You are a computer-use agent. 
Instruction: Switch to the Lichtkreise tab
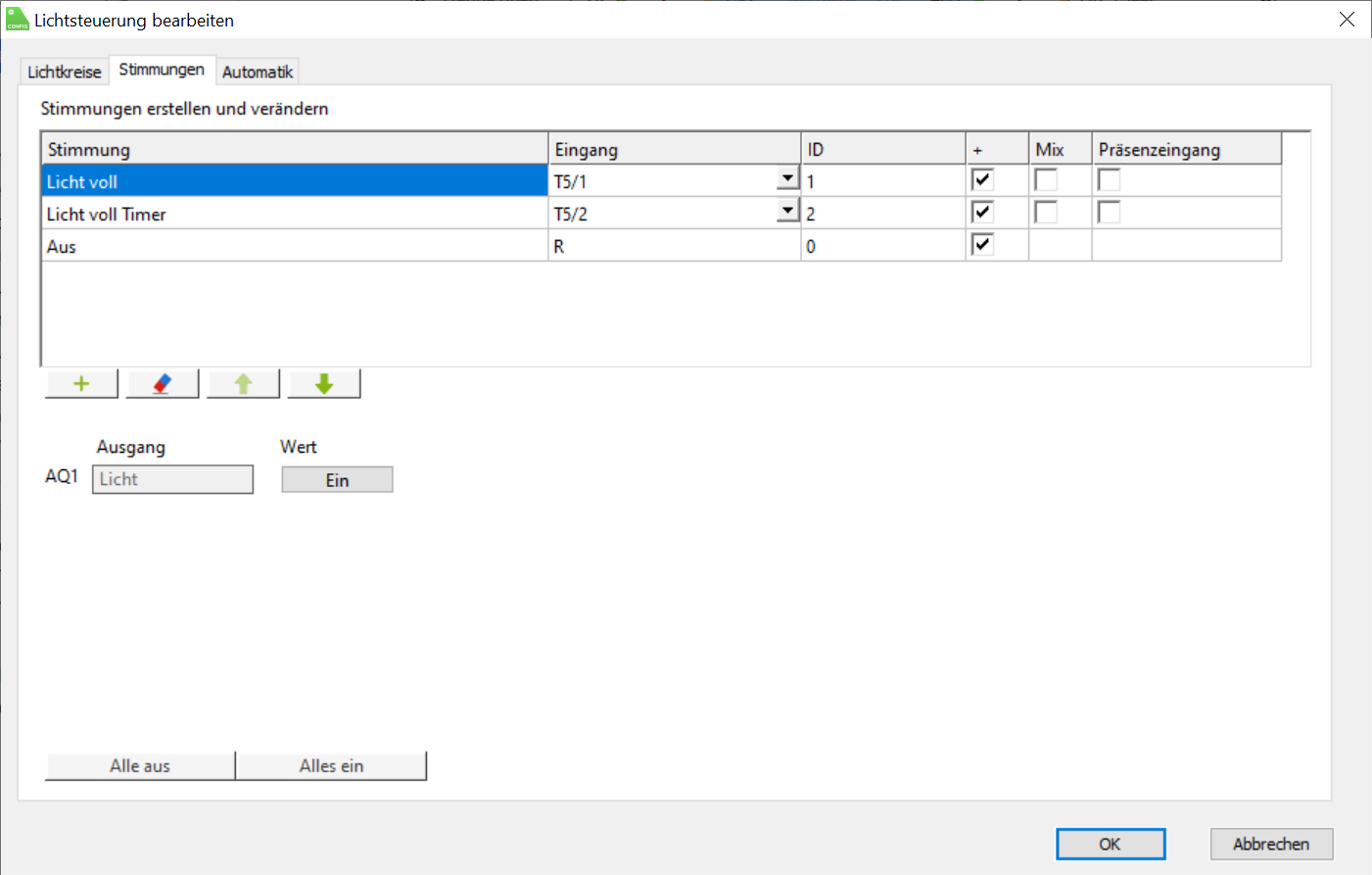pos(64,72)
